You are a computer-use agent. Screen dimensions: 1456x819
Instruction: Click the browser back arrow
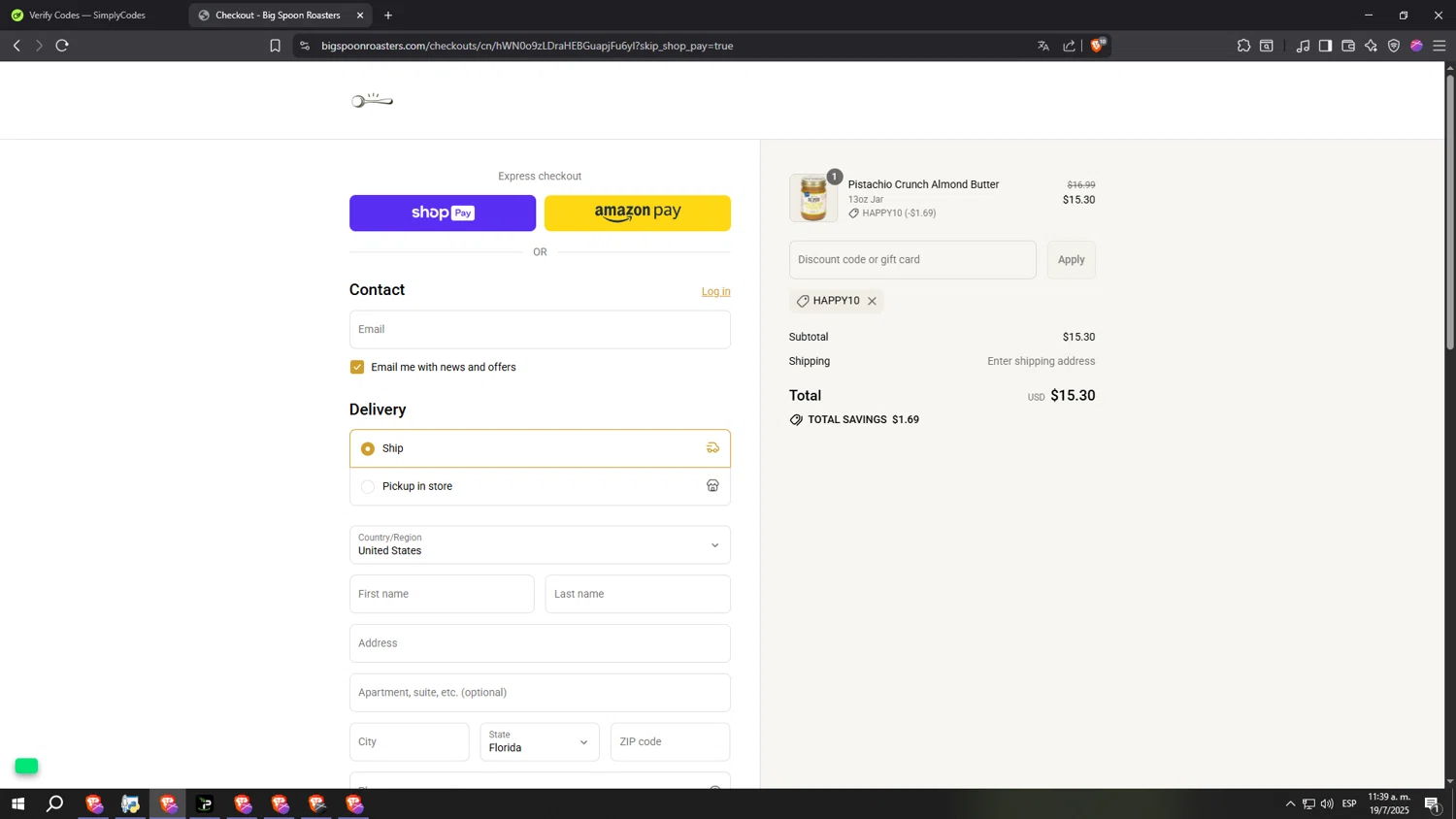pos(17,46)
